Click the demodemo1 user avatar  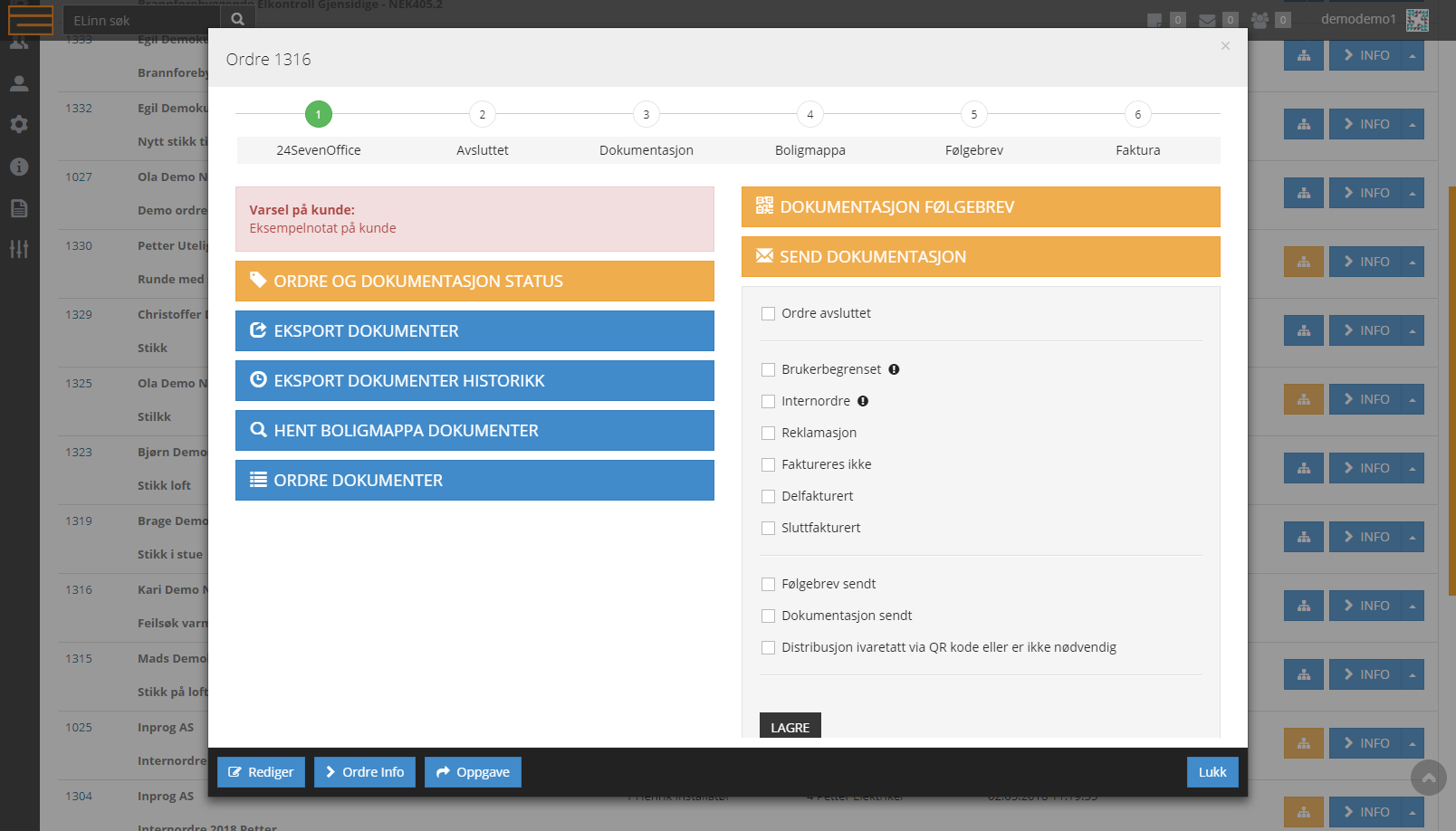tap(1417, 20)
